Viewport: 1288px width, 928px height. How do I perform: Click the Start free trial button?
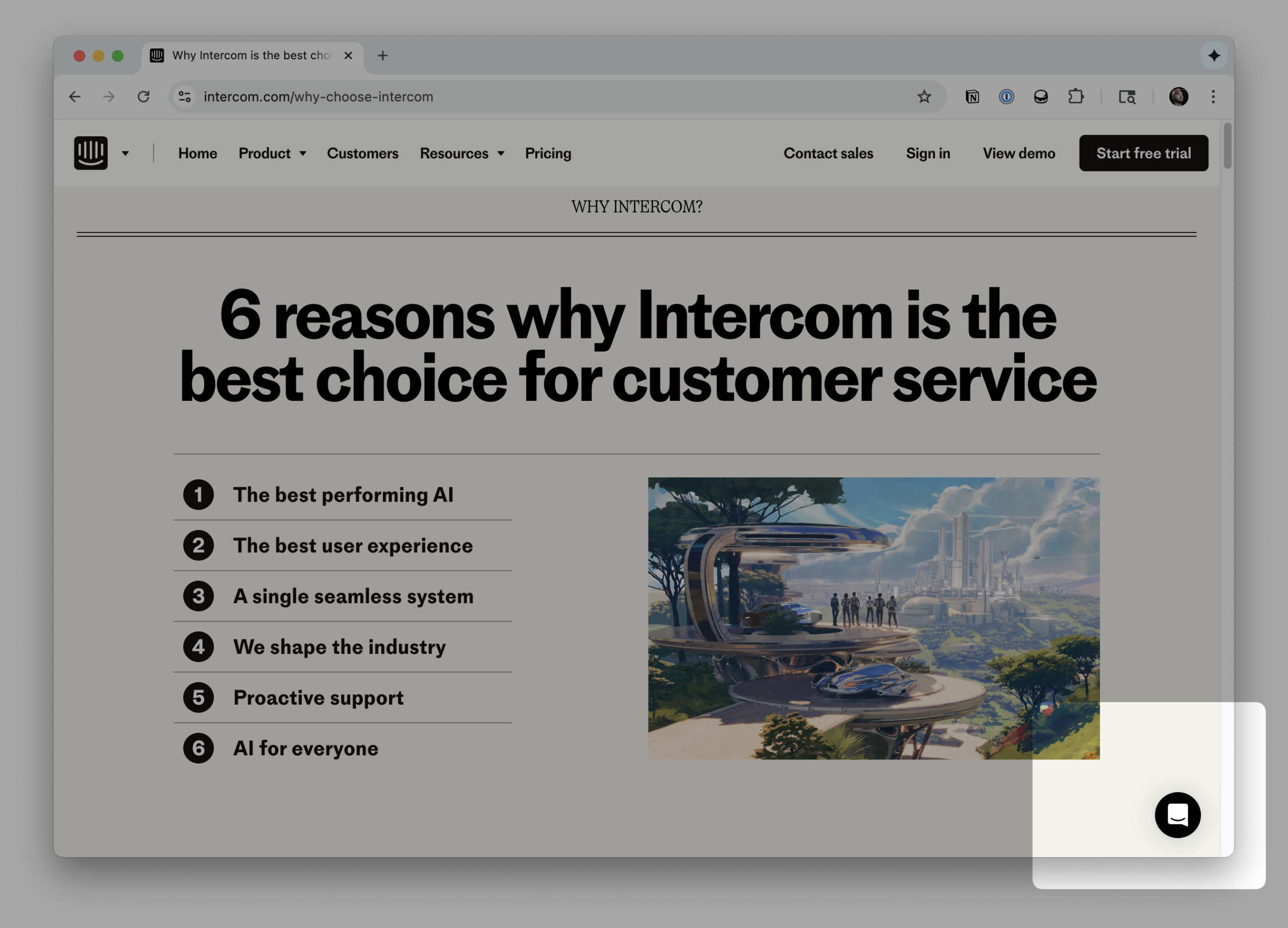click(1143, 153)
